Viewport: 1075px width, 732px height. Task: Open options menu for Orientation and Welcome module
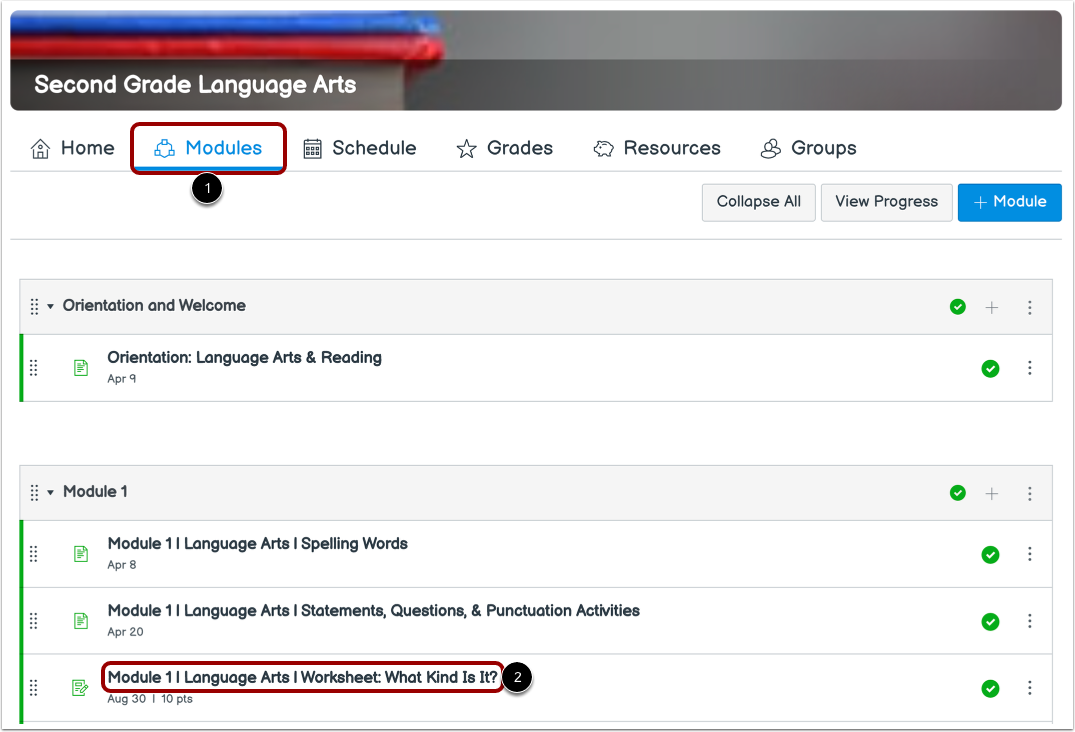pyautogui.click(x=1029, y=307)
